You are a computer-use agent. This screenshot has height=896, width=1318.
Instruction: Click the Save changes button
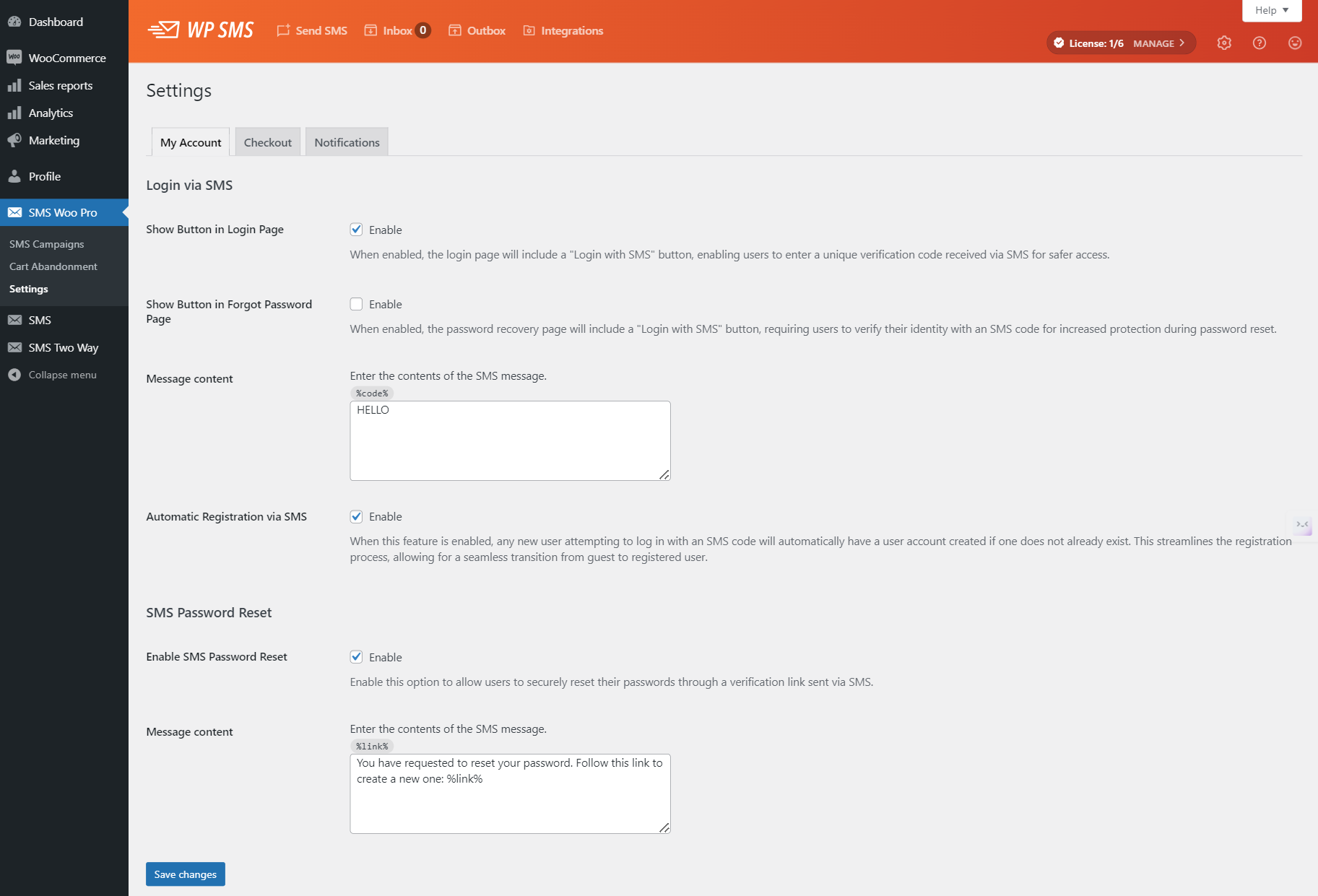tap(186, 874)
